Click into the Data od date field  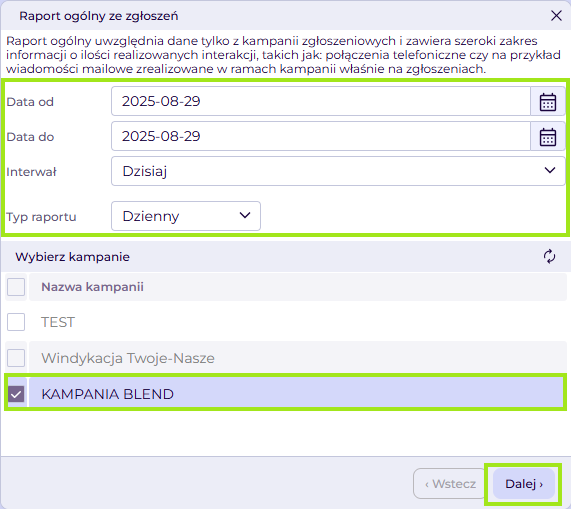tap(321, 102)
